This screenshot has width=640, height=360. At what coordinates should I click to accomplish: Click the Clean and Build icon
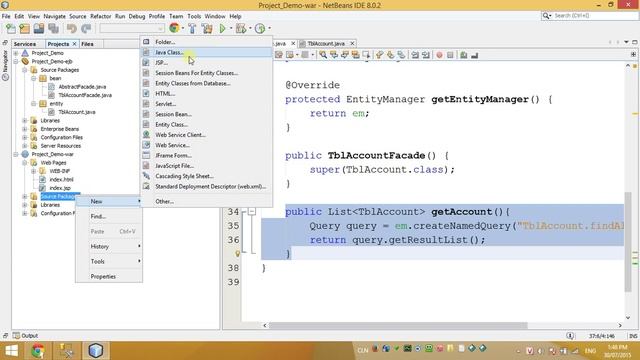click(x=207, y=28)
